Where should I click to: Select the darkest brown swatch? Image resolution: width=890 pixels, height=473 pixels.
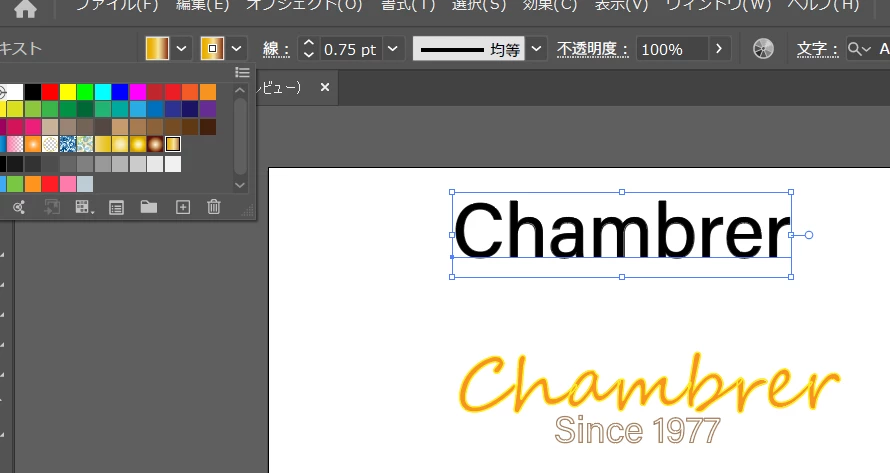(208, 127)
